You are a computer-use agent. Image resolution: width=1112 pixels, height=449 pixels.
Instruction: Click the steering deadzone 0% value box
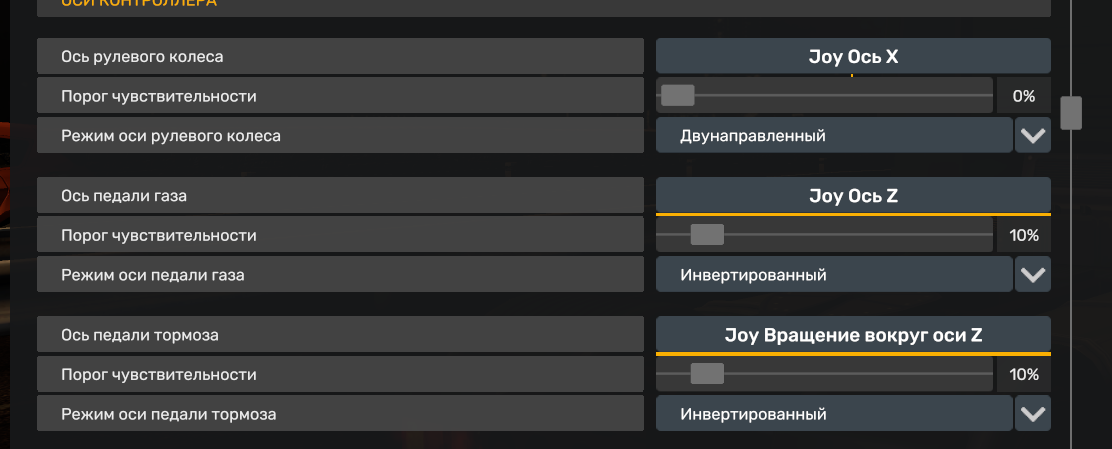point(1023,96)
